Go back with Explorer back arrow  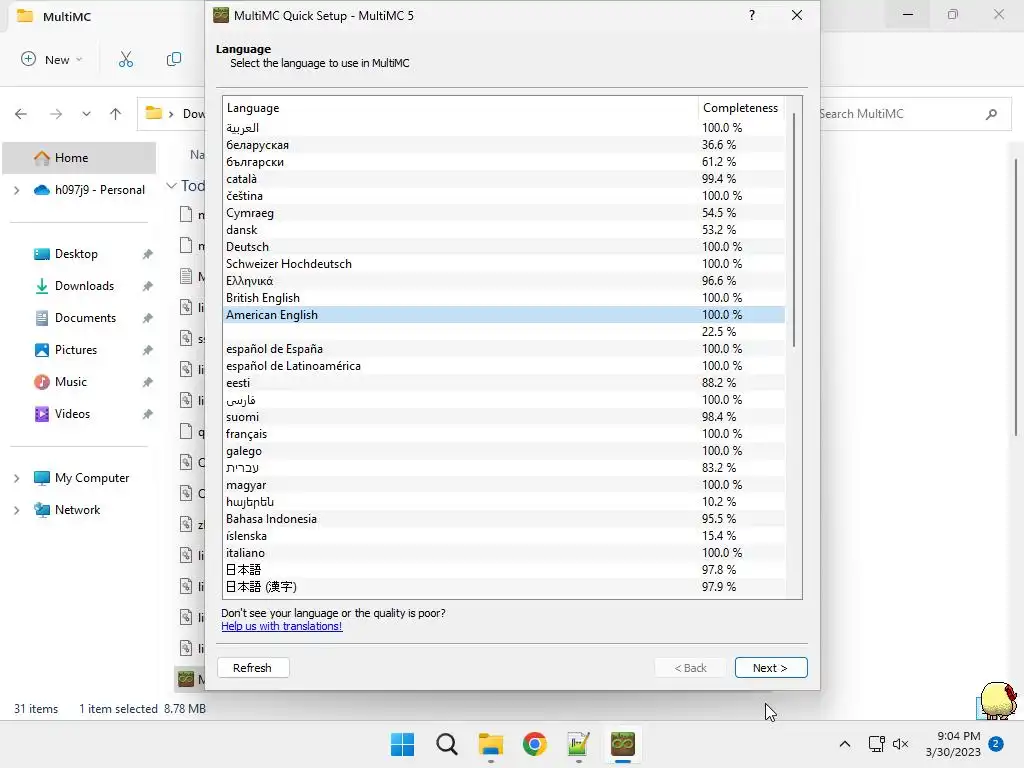click(21, 114)
